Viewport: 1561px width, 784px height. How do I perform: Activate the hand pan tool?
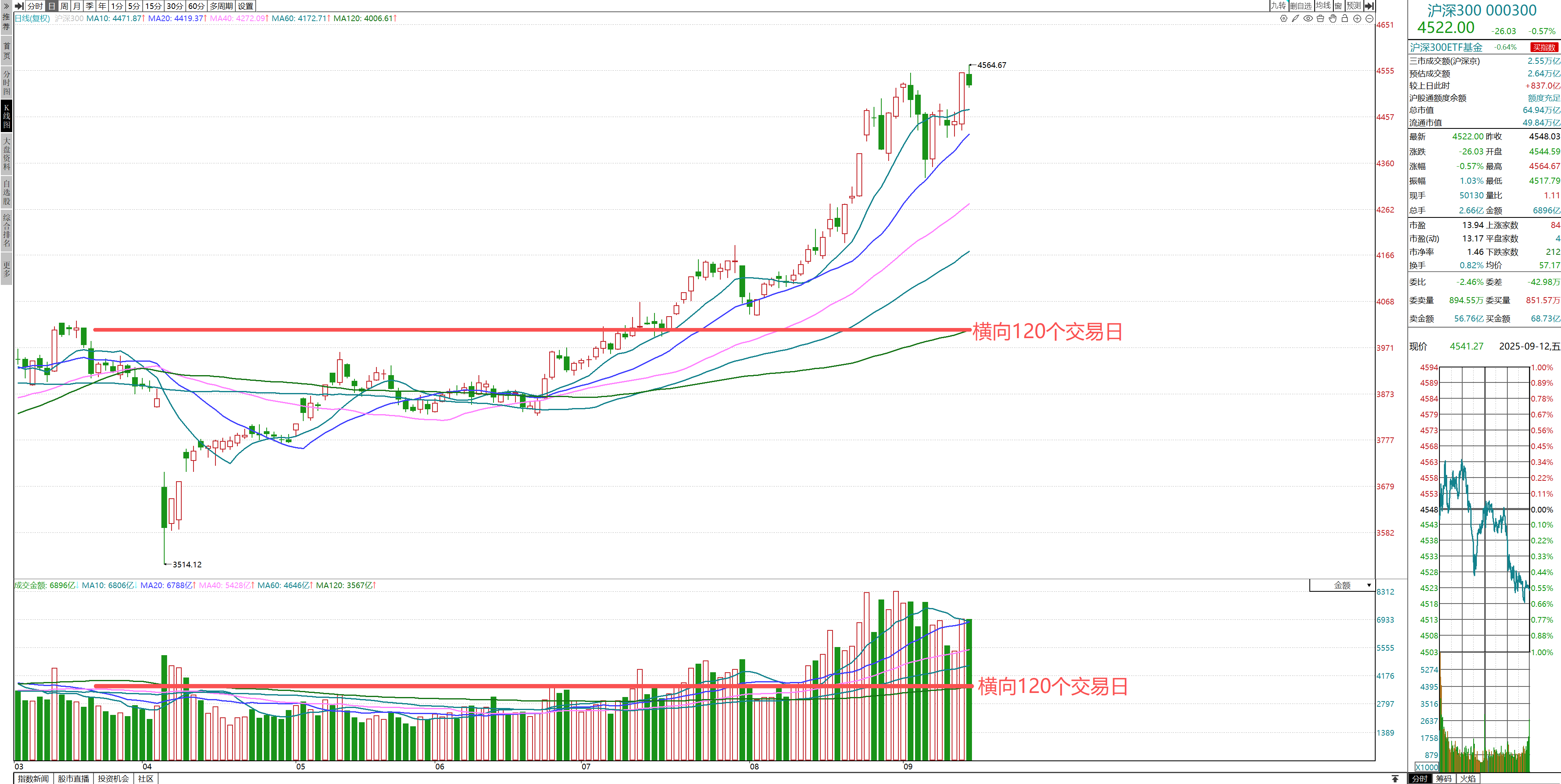(x=1333, y=19)
